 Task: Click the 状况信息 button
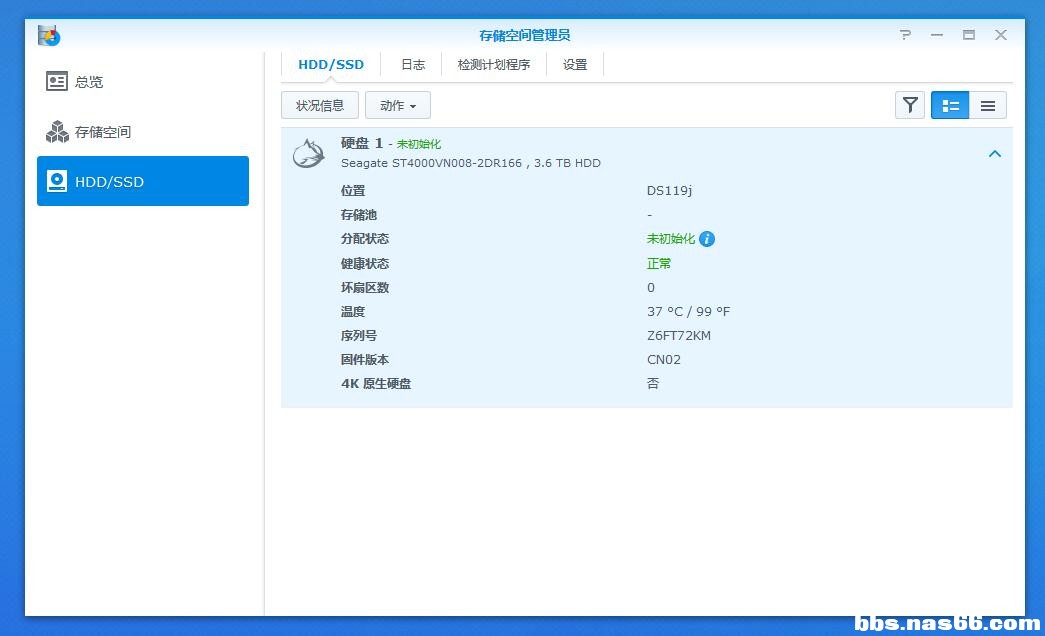pos(320,105)
